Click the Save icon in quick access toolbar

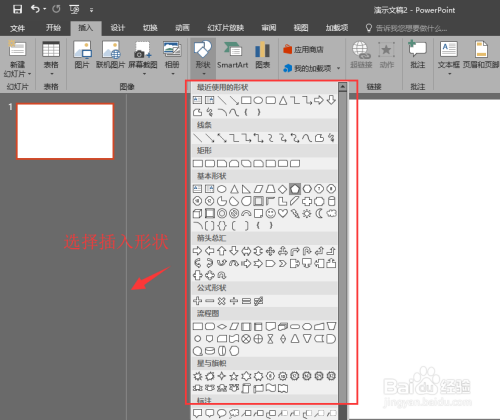(17, 9)
